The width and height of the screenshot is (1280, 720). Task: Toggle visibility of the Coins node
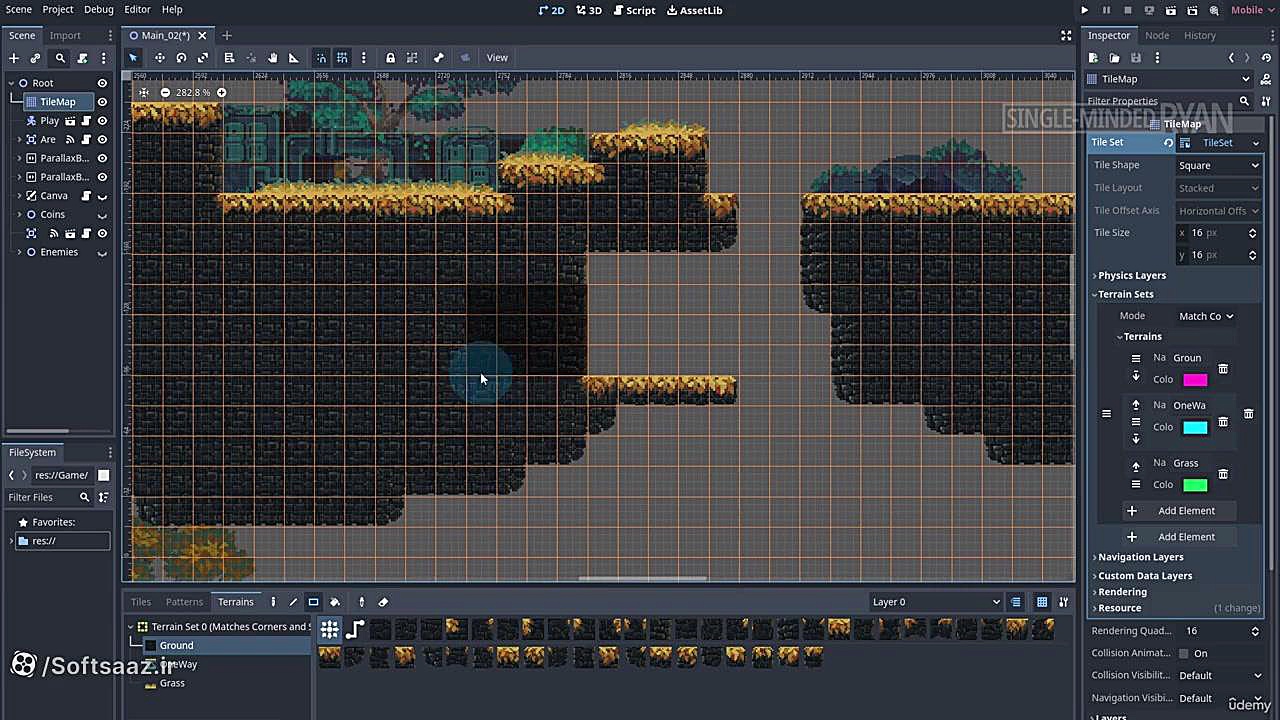(102, 215)
